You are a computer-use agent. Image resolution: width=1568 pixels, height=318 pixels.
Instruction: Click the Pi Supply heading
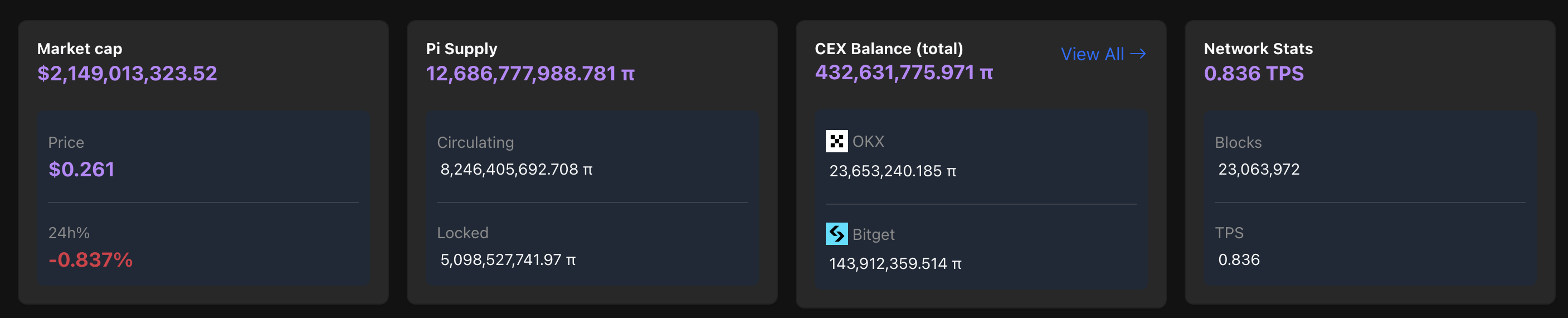(x=461, y=49)
